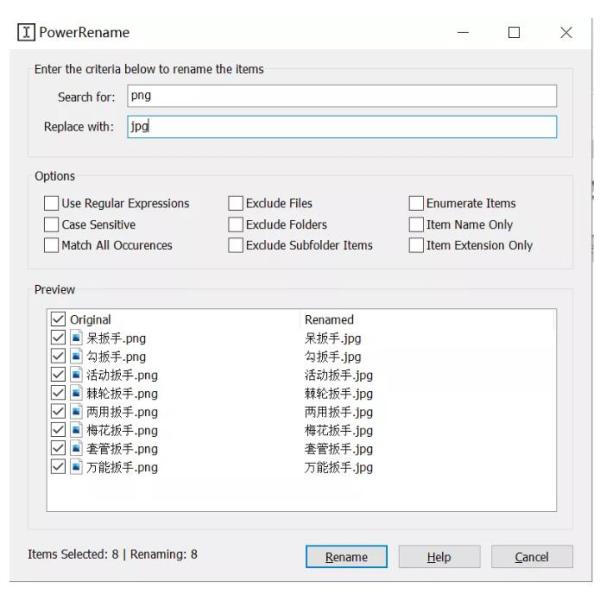Open Help for PowerRename
The height and width of the screenshot is (594, 600).
439,557
